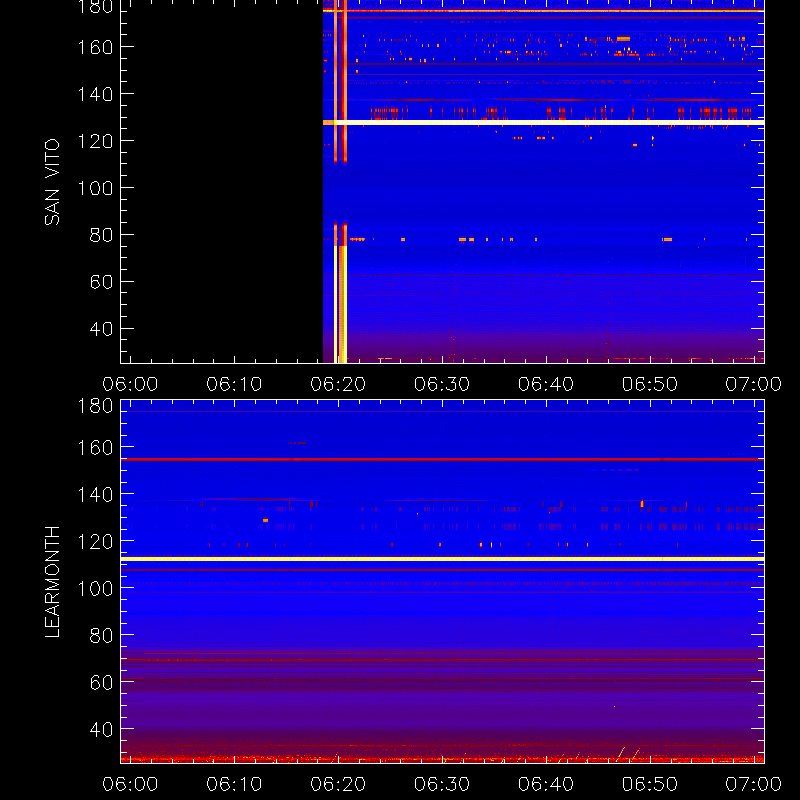The image size is (800, 800).
Task: Click the LEARMONTH axis title
Action: 52,582
